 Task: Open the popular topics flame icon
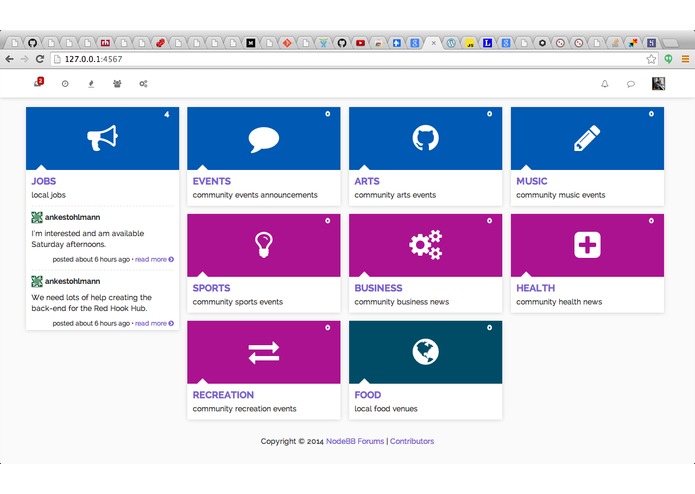point(91,83)
